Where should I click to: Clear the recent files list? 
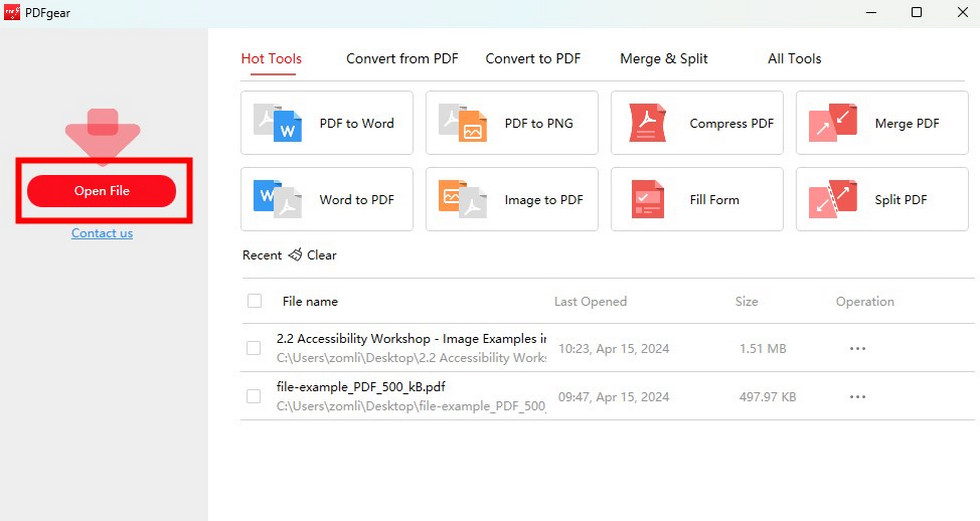(321, 255)
